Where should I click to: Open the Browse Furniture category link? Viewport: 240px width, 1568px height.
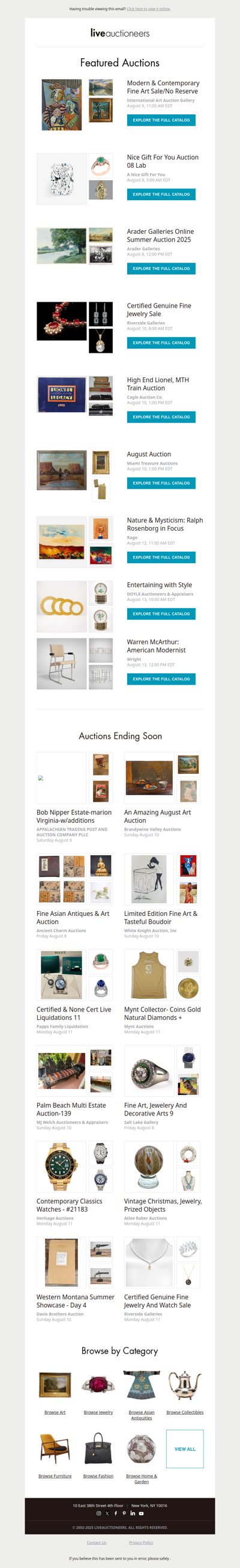pyautogui.click(x=55, y=1476)
